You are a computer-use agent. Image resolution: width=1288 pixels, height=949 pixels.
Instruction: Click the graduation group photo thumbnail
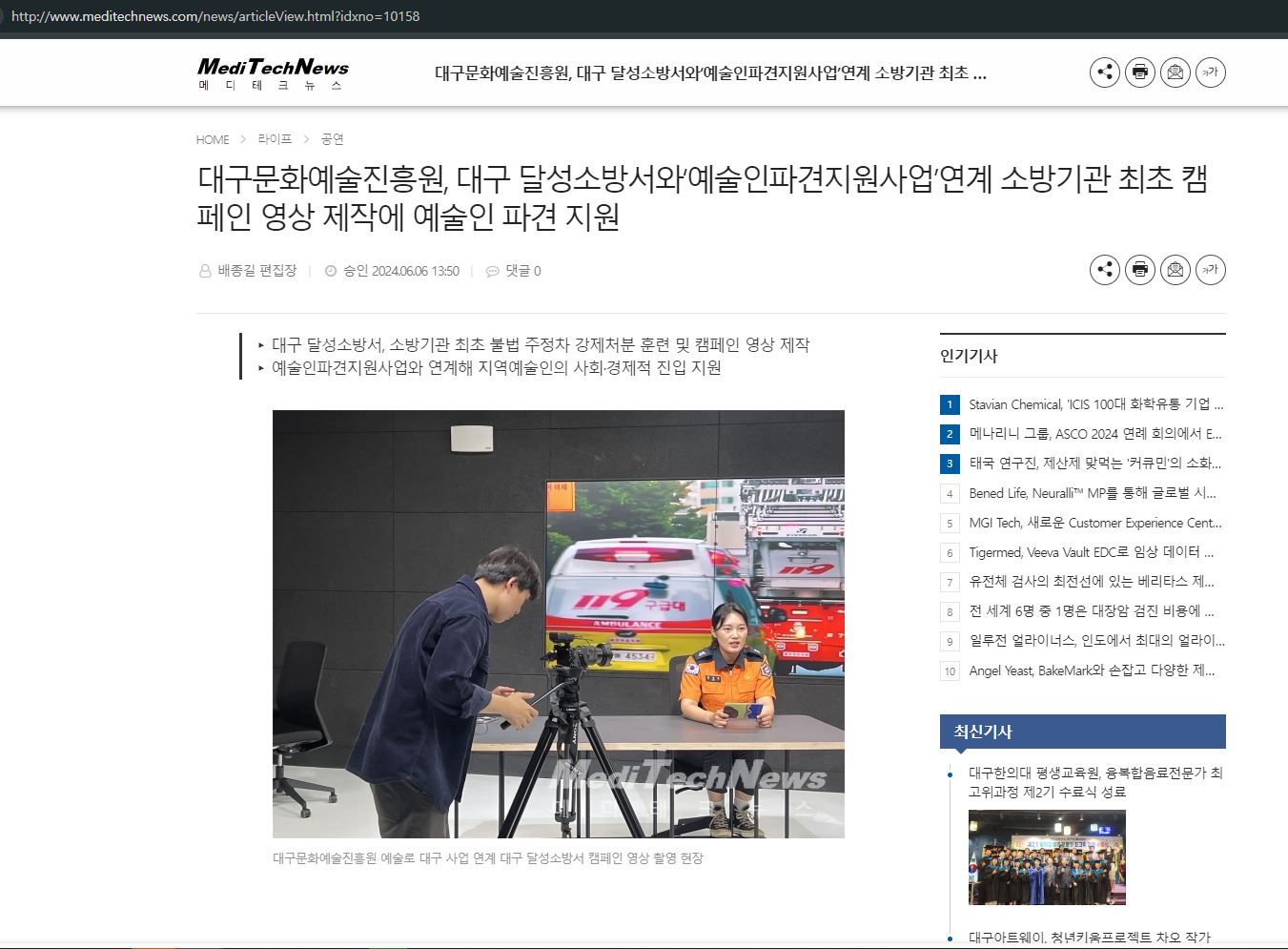point(1047,857)
